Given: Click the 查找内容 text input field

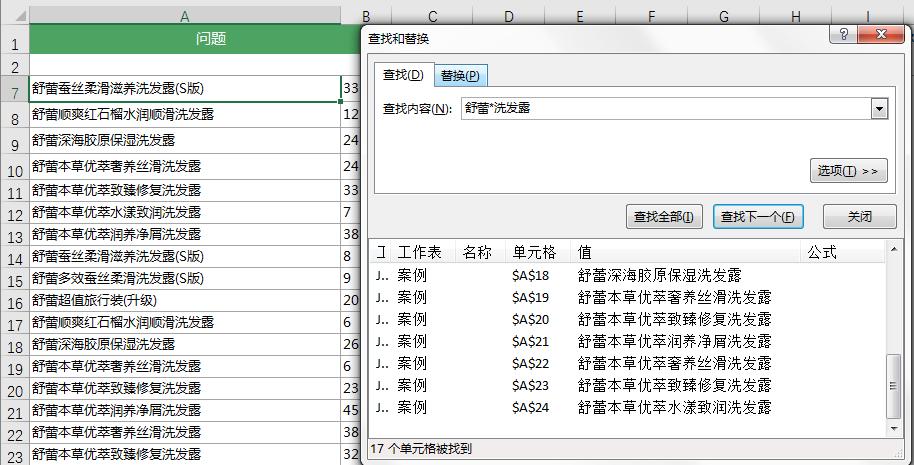Looking at the screenshot, I should coord(665,108).
